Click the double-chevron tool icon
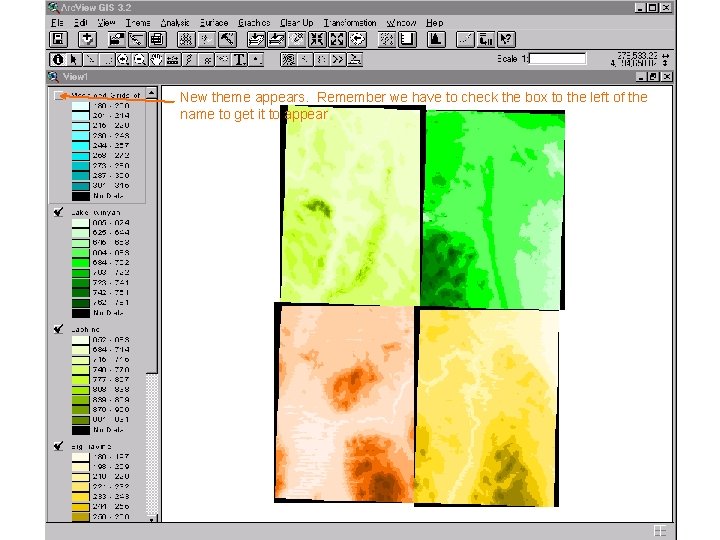Image resolution: width=720 pixels, height=540 pixels. click(x=338, y=60)
